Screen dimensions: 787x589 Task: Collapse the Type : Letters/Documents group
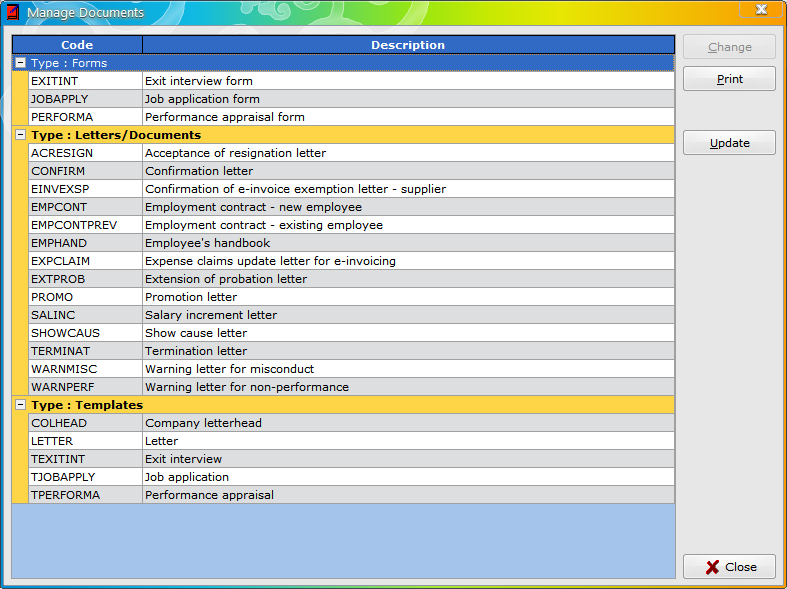coord(20,135)
